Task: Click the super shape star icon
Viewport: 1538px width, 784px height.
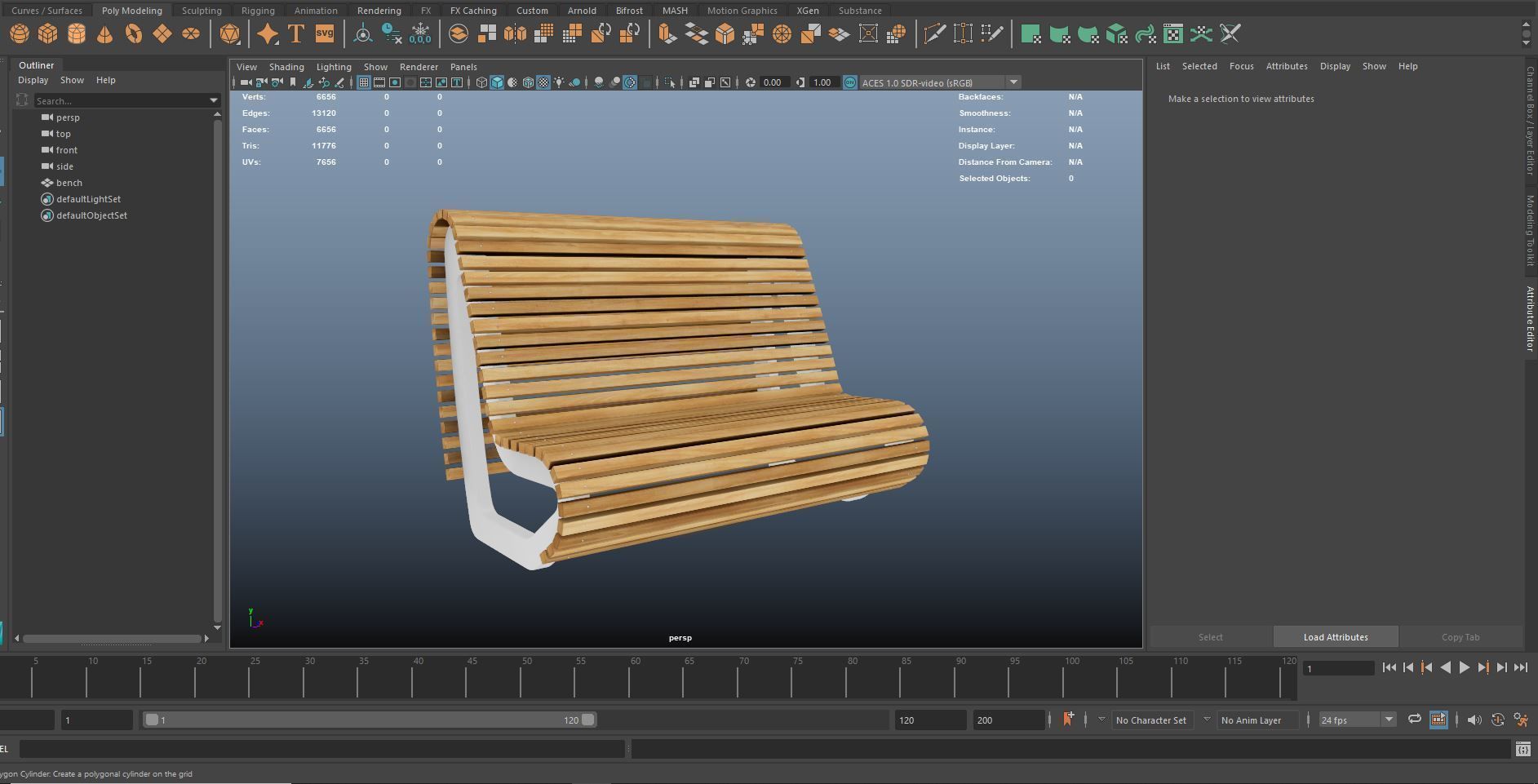Action: click(x=268, y=33)
